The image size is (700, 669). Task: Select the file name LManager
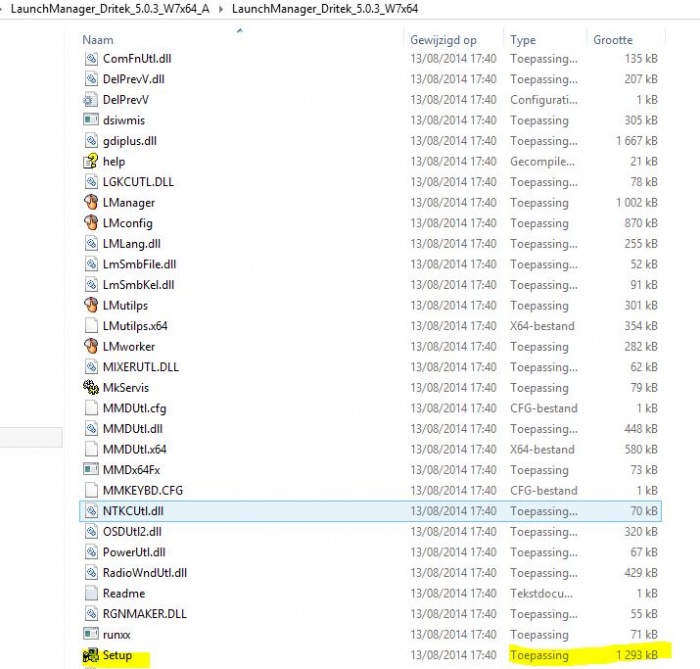(129, 202)
